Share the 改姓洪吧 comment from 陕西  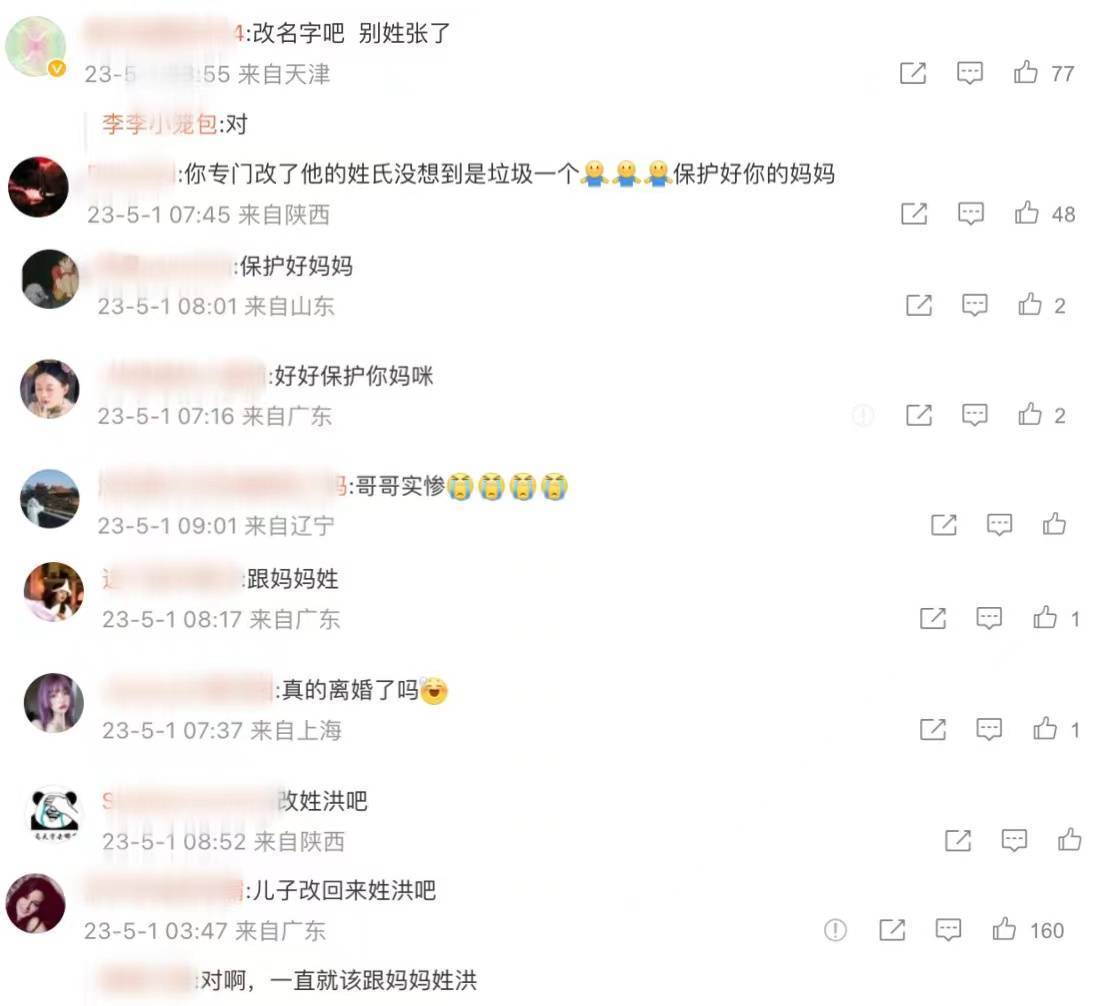[958, 840]
